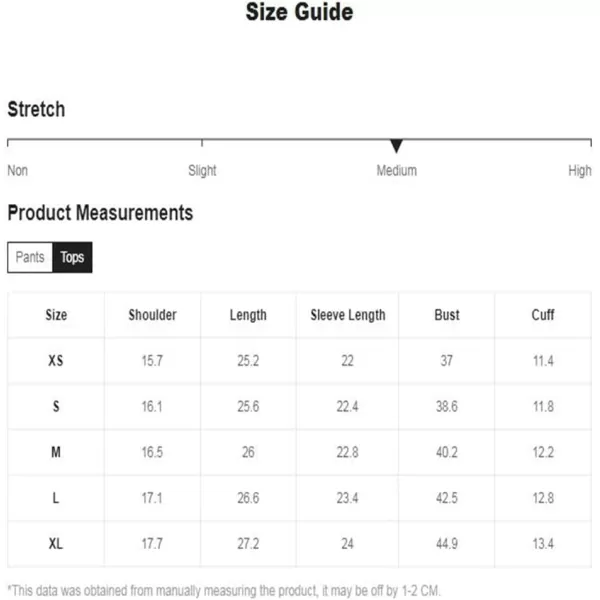Select the M size row label
The height and width of the screenshot is (600, 600).
click(x=56, y=452)
